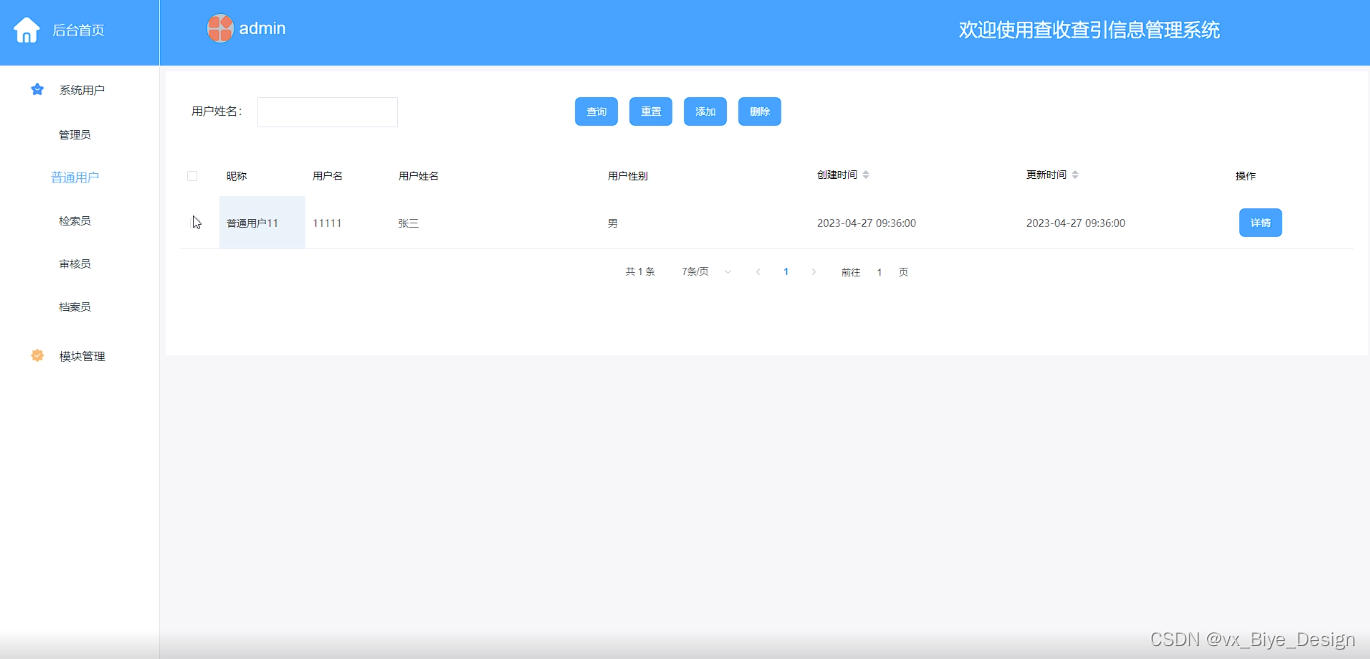Focus the 用户姓名 search input field

point(327,112)
